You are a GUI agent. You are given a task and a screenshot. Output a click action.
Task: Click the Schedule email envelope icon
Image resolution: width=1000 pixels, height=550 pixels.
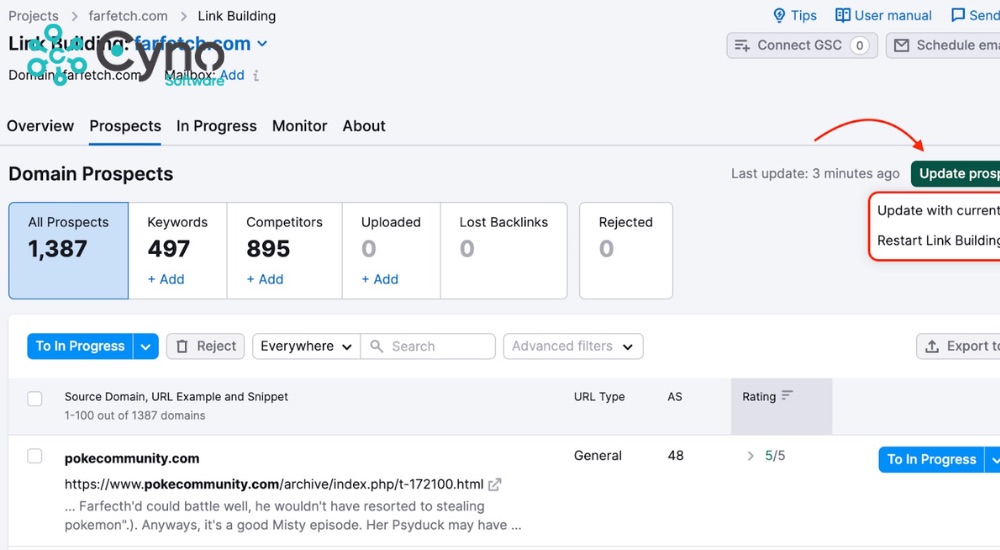pyautogui.click(x=901, y=45)
